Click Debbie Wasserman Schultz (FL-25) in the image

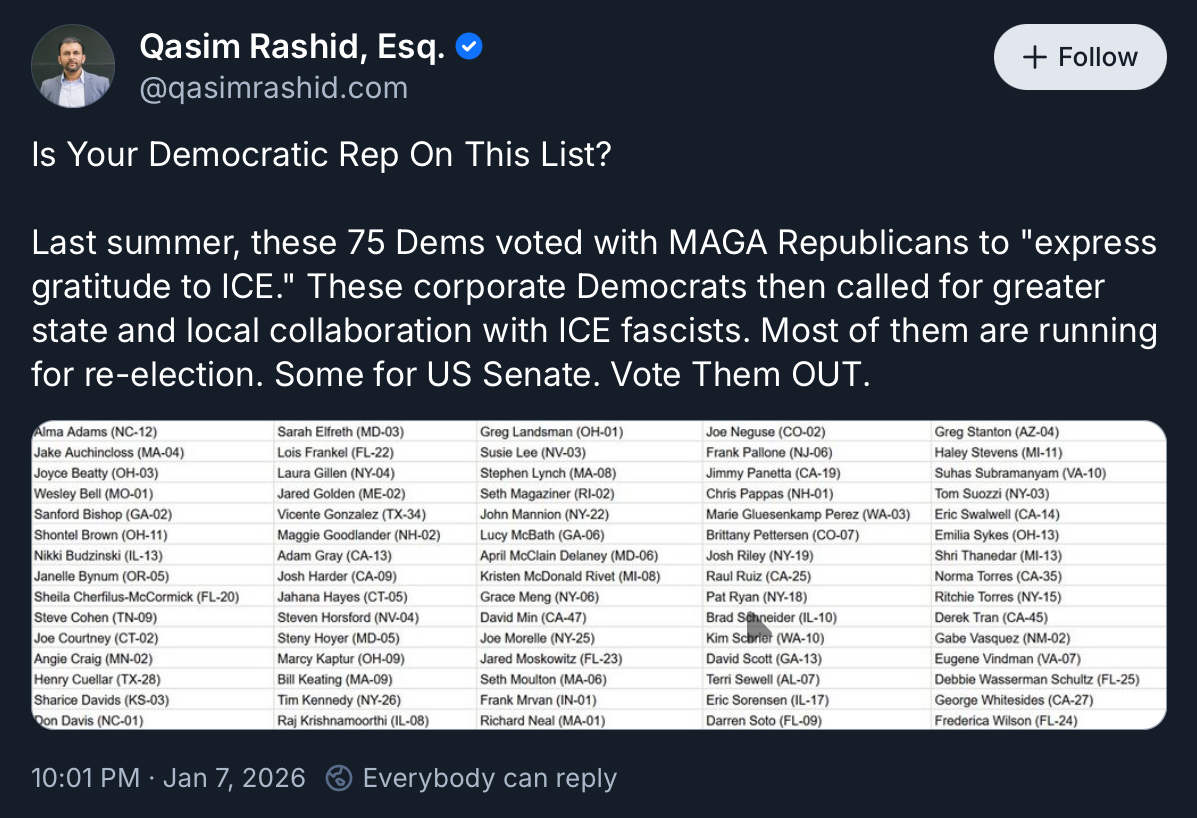click(1036, 679)
